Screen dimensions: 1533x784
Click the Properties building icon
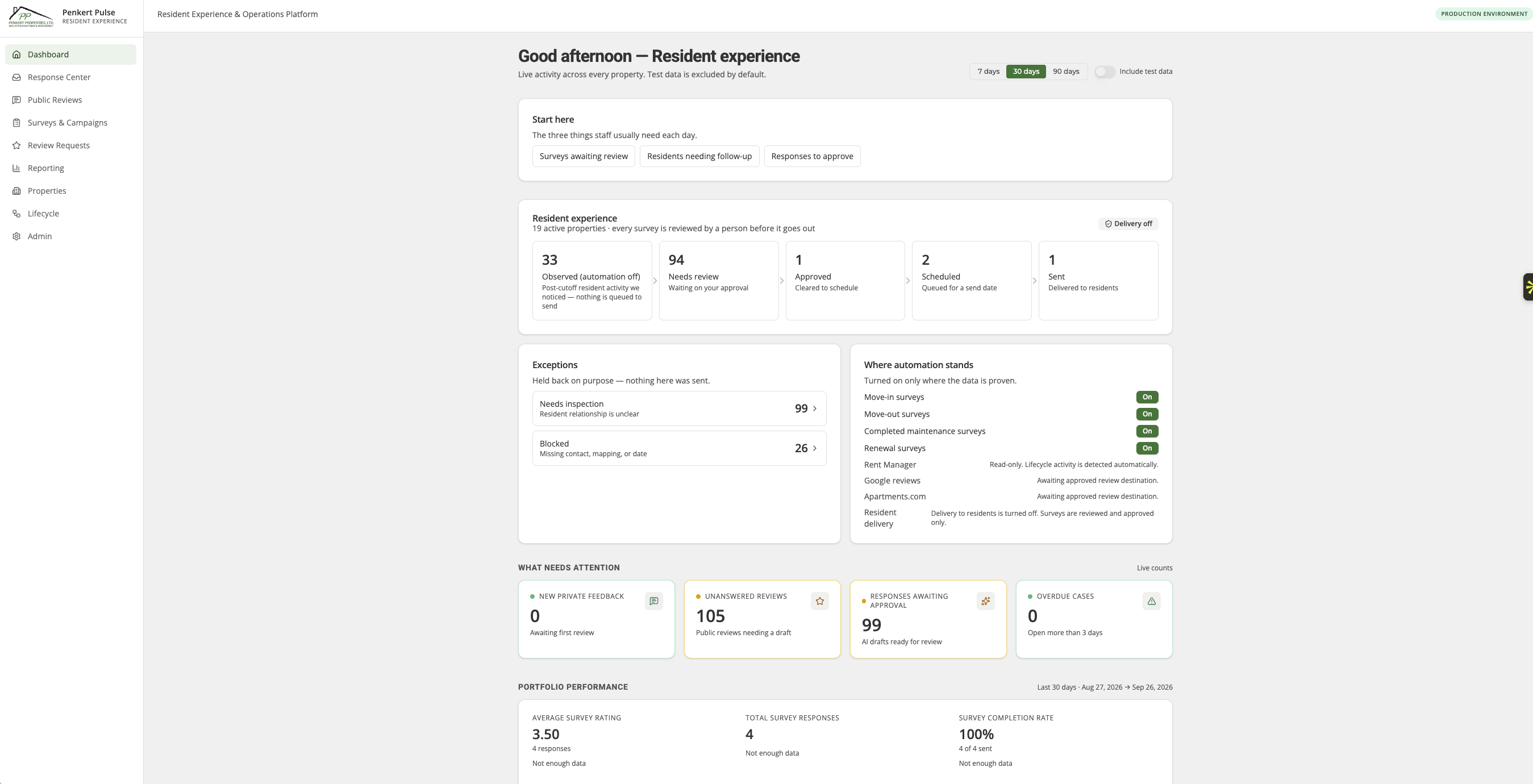[x=16, y=191]
